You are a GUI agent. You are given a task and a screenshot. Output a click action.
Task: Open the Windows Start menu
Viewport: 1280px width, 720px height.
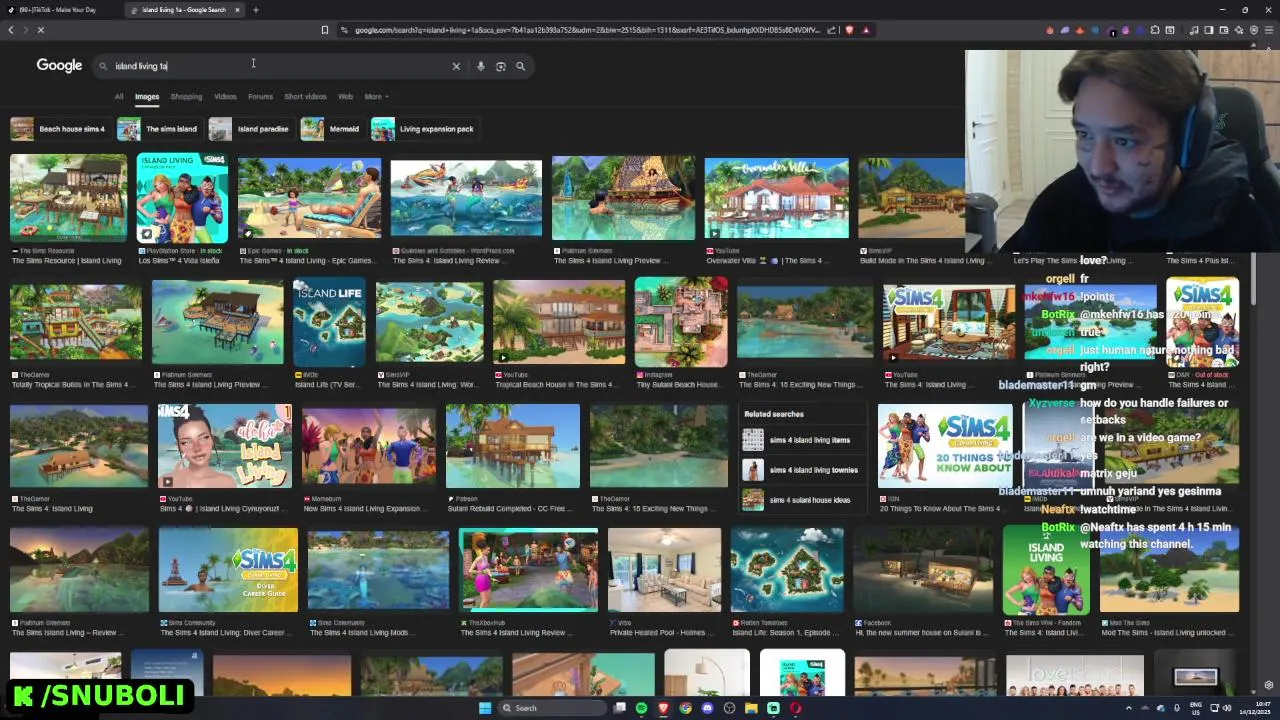(485, 708)
